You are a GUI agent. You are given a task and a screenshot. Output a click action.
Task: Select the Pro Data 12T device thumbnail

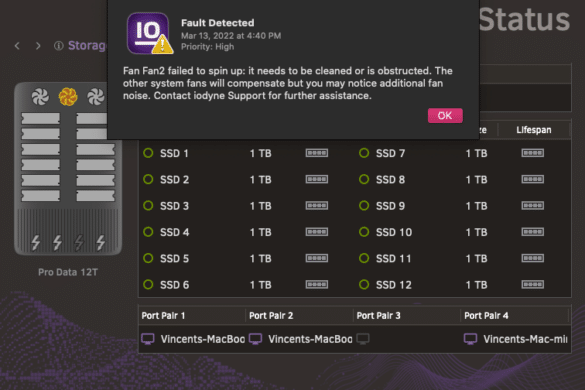(68, 169)
